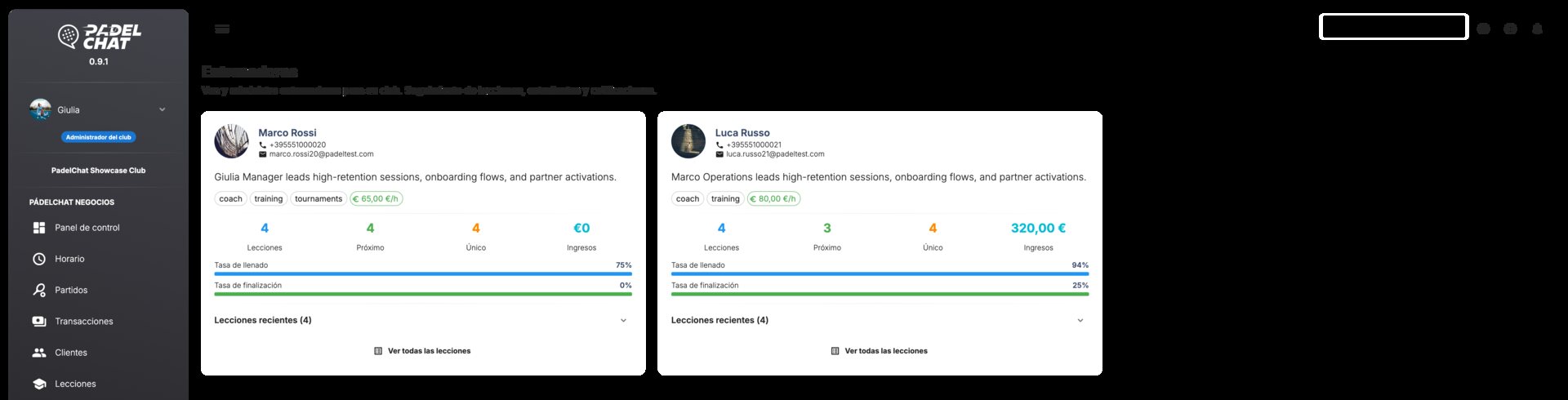Click the Luca Russo name heading
Viewport: 1568px width, 400px height.
pyautogui.click(x=742, y=132)
